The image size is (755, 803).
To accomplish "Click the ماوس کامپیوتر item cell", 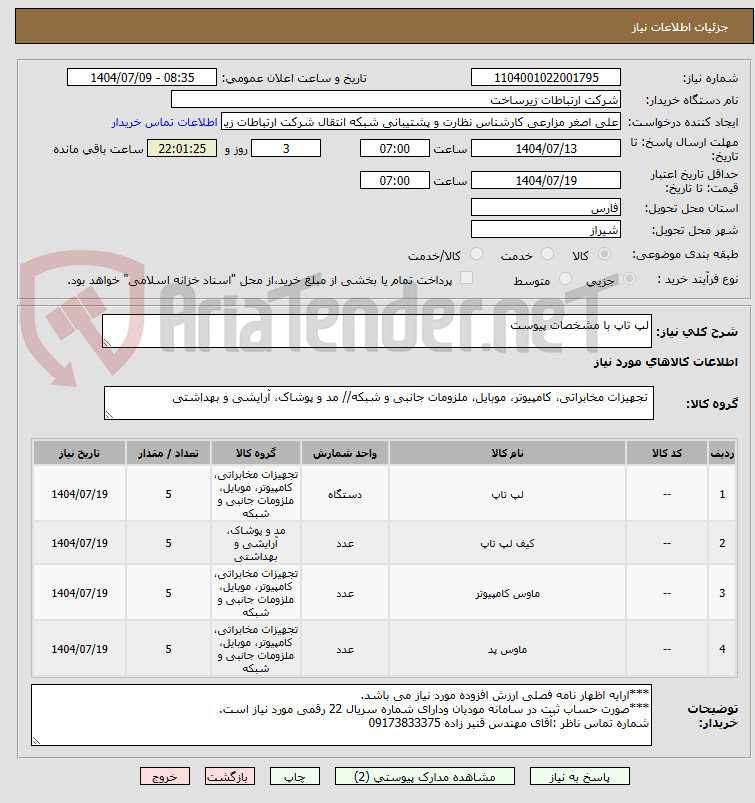I will pyautogui.click(x=507, y=593).
